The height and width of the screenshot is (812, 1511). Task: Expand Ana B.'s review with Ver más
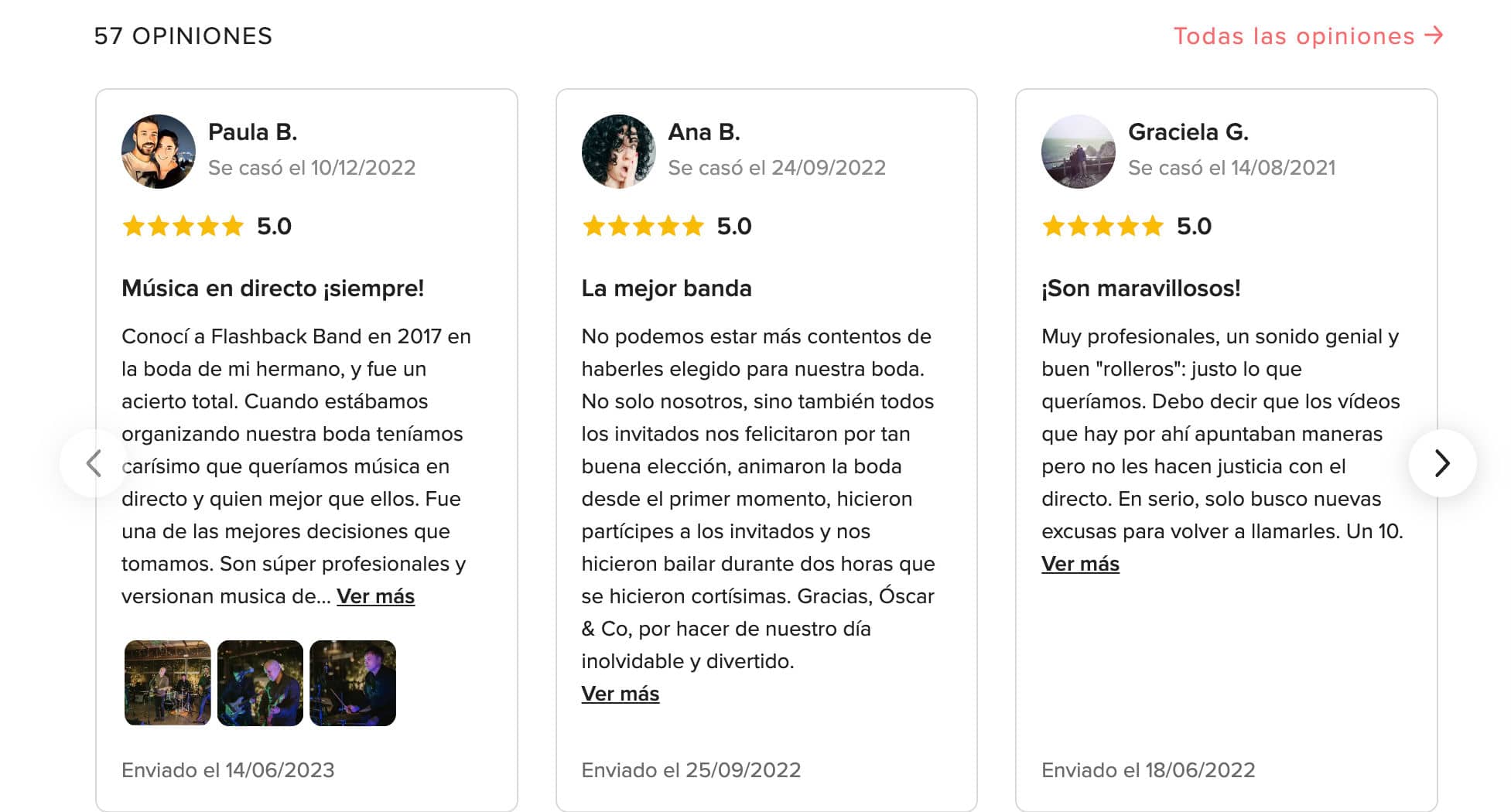620,694
